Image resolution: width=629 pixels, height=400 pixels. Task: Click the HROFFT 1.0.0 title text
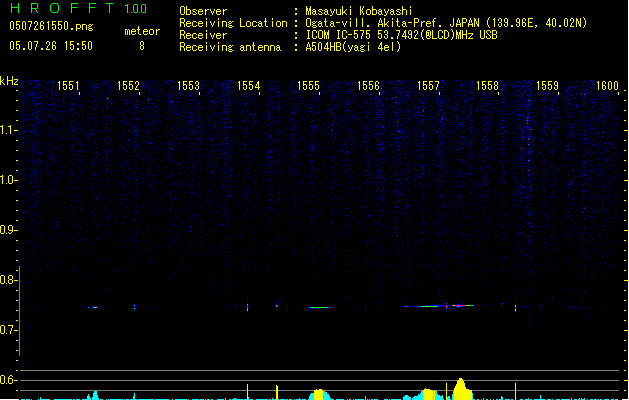pyautogui.click(x=78, y=8)
